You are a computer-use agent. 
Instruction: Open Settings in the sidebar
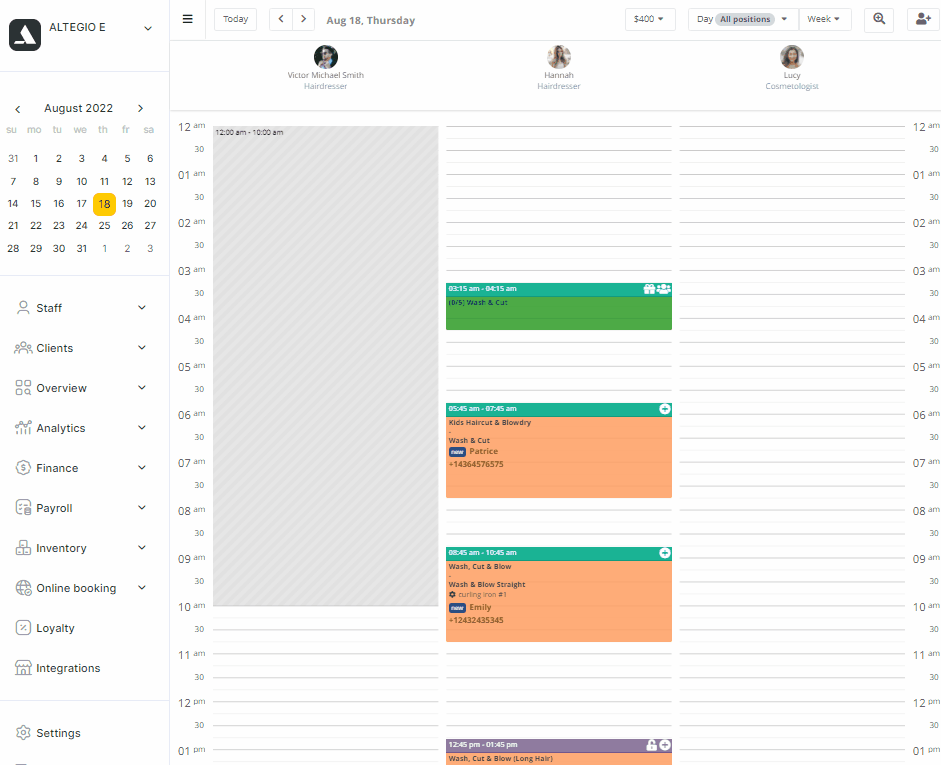point(58,733)
